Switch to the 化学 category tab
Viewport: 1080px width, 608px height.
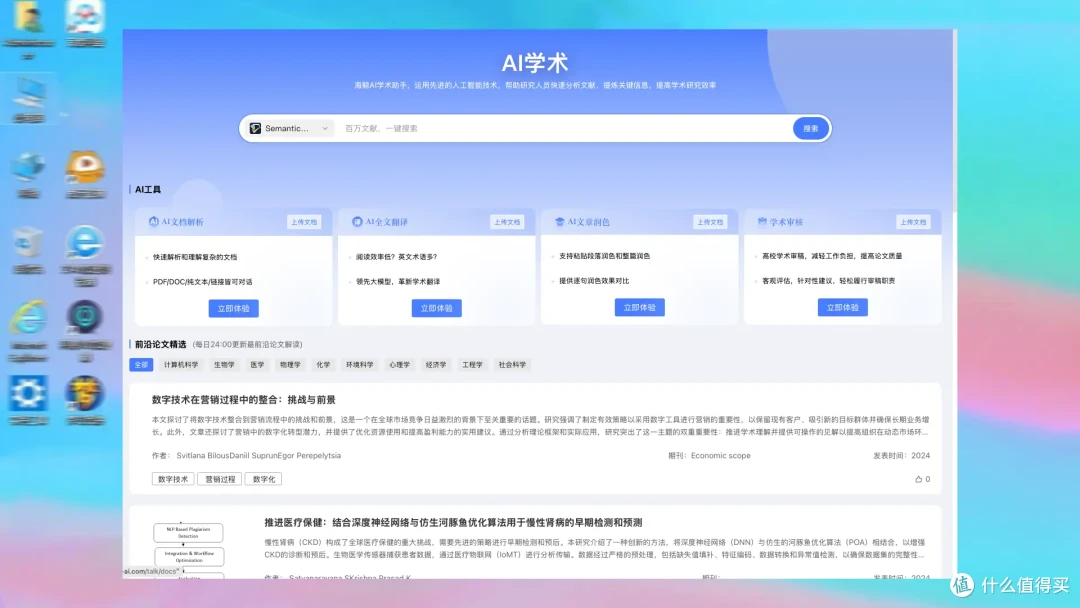tap(323, 365)
